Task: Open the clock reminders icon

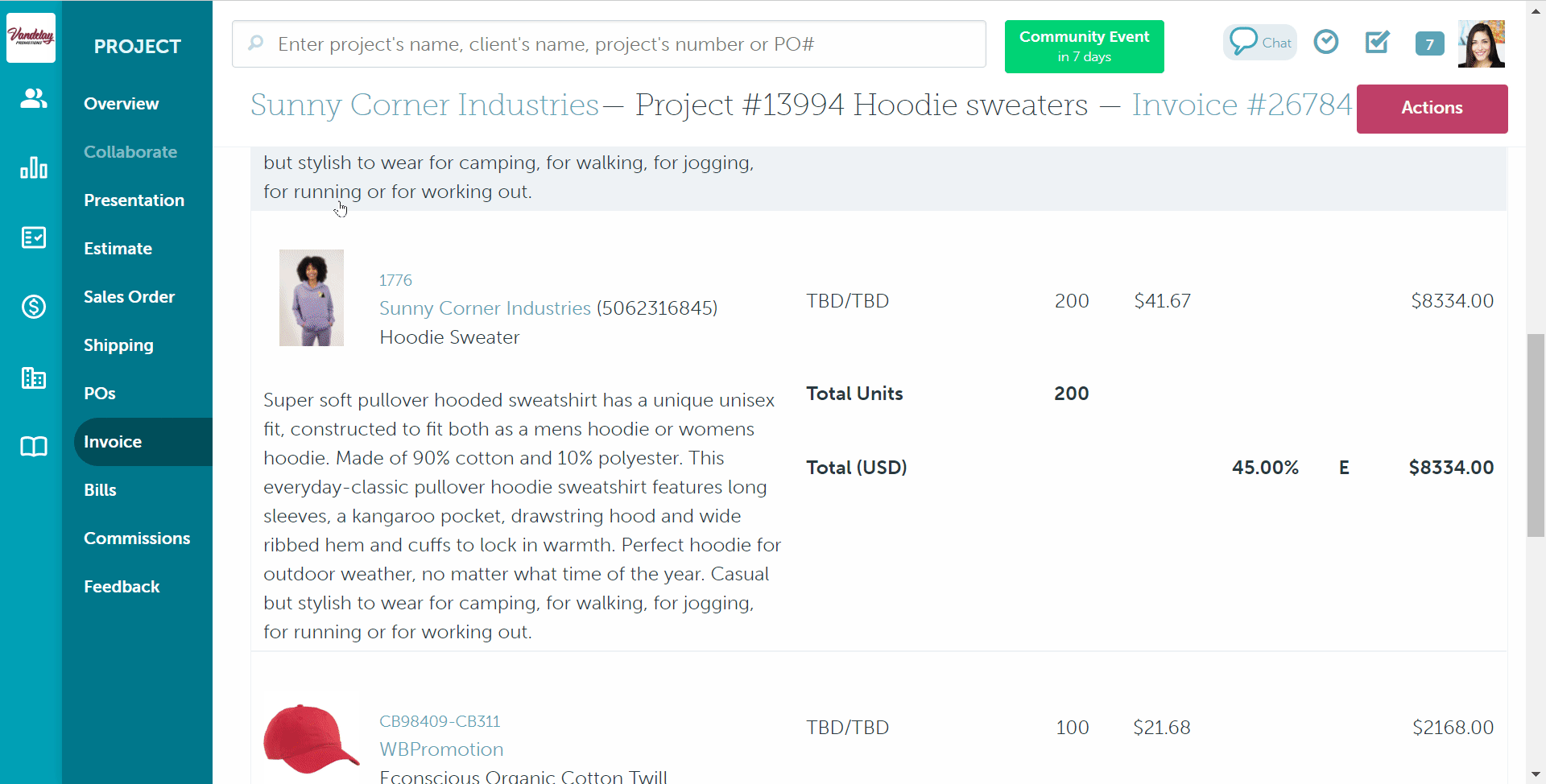Action: [x=1325, y=42]
